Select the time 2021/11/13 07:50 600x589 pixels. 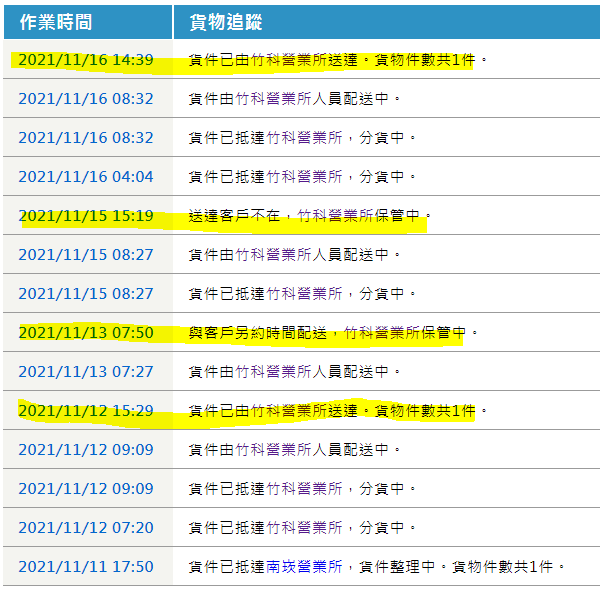click(86, 333)
